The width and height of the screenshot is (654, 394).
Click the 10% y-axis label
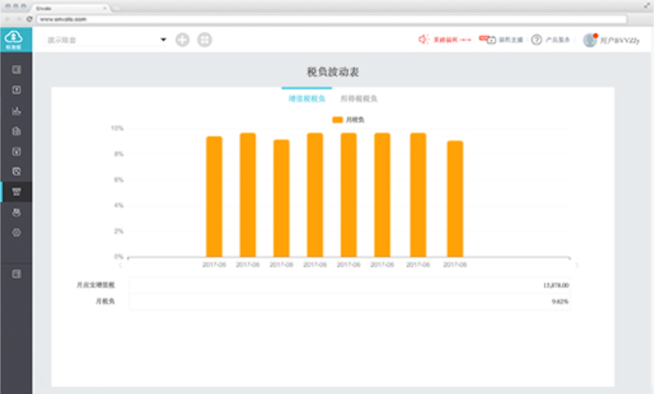point(117,128)
